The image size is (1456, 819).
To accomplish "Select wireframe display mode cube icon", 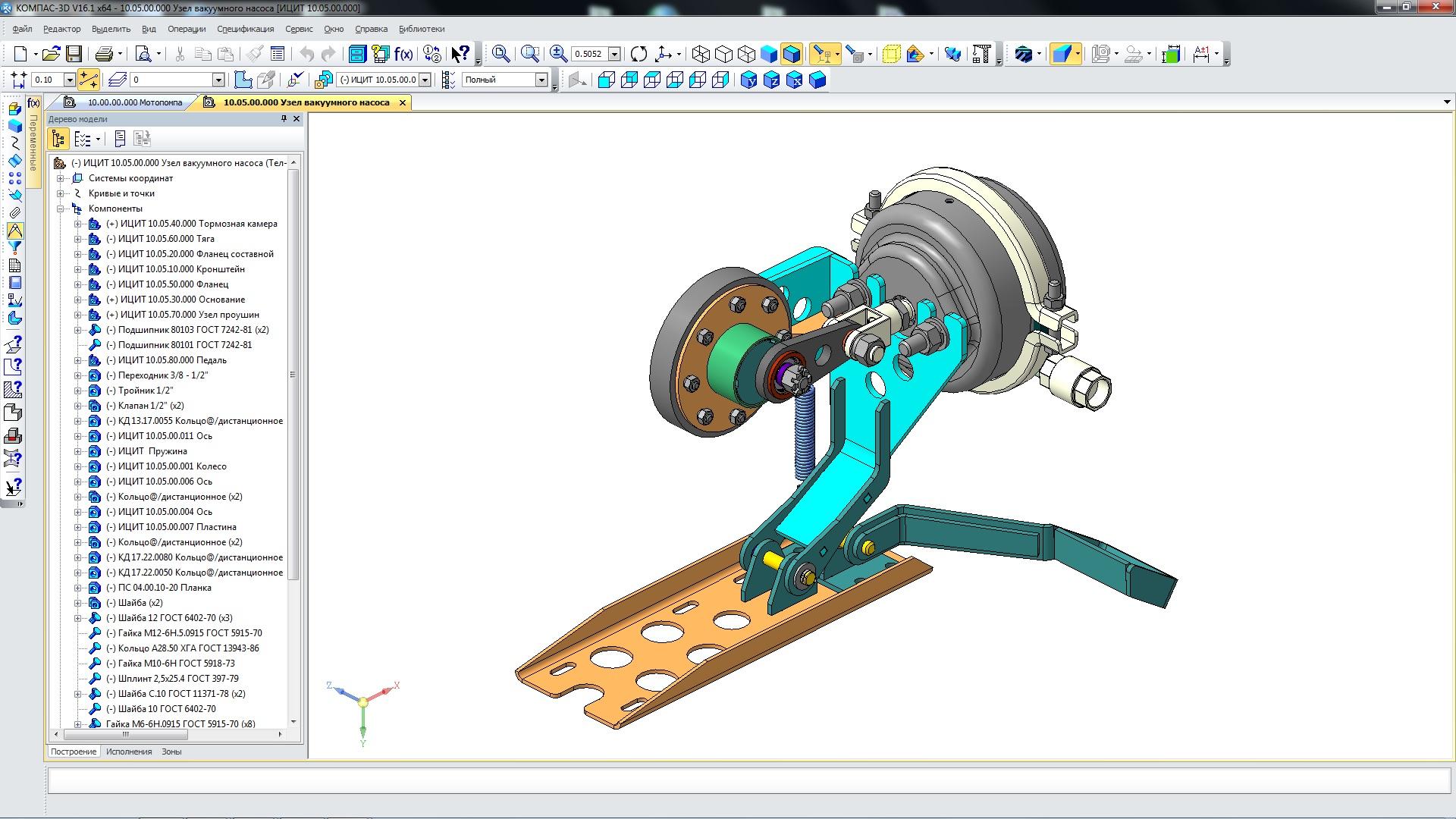I will pyautogui.click(x=701, y=54).
